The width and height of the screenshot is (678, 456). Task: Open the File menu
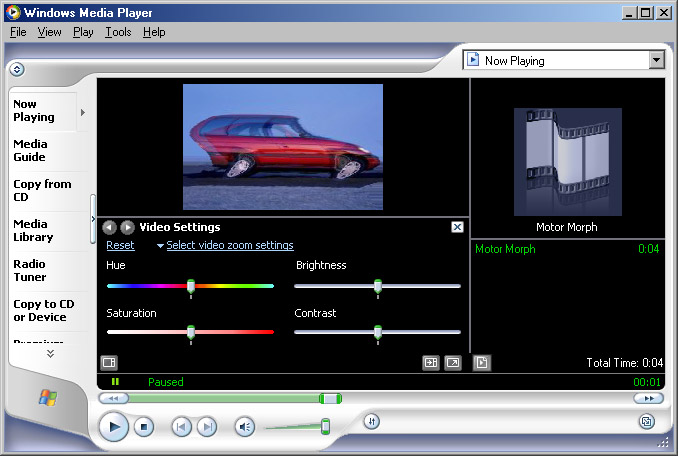click(x=18, y=32)
